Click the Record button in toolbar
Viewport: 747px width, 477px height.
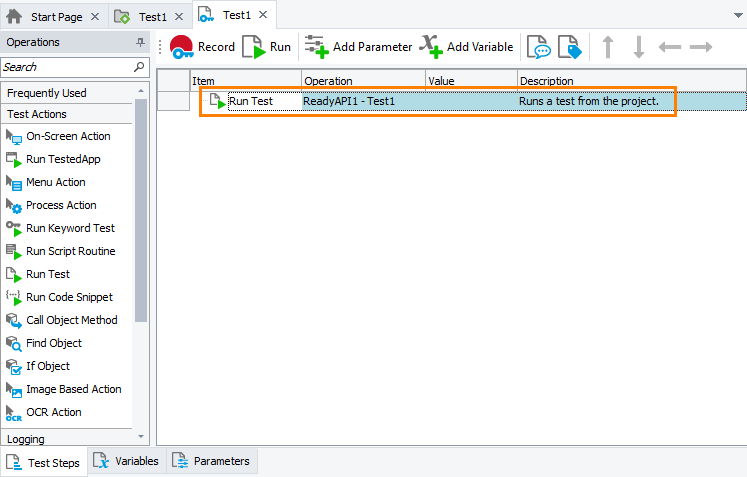coord(202,47)
